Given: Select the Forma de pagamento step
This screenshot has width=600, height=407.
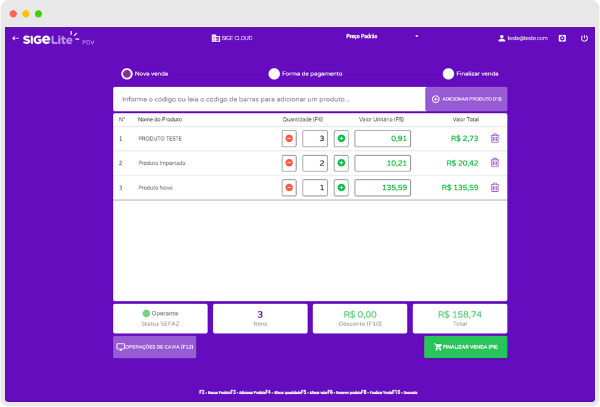Looking at the screenshot, I should [274, 73].
